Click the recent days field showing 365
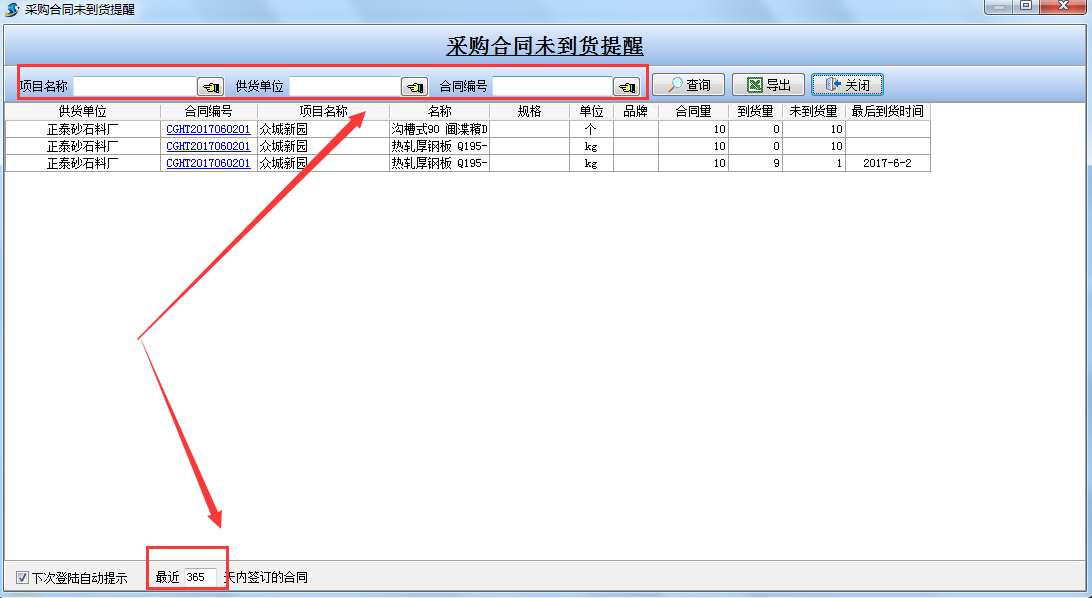Viewport: 1092px width, 598px height. [x=199, y=577]
